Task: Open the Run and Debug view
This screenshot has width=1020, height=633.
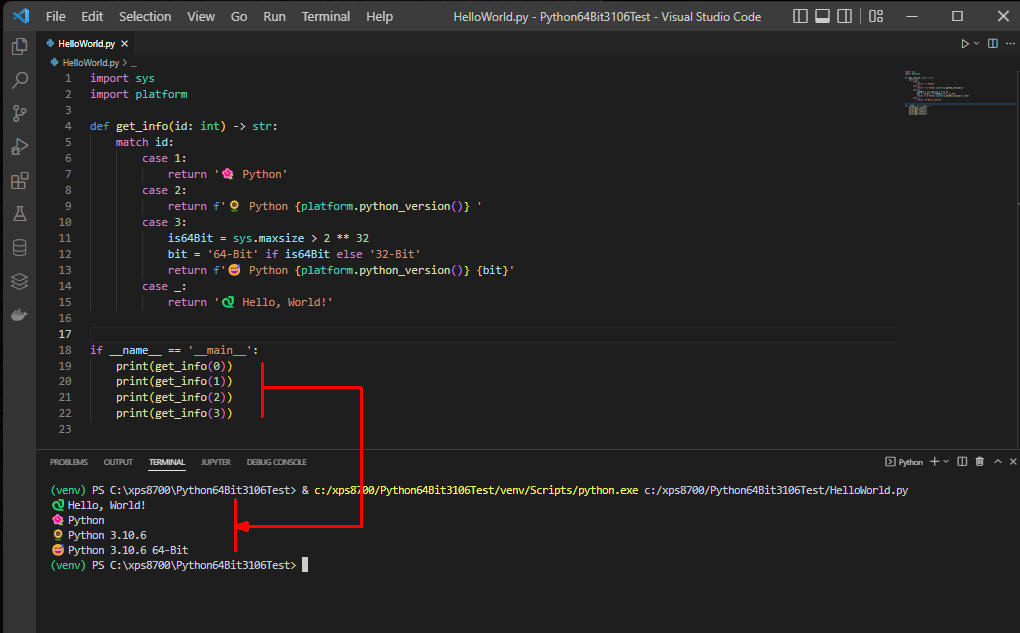Action: pyautogui.click(x=20, y=147)
